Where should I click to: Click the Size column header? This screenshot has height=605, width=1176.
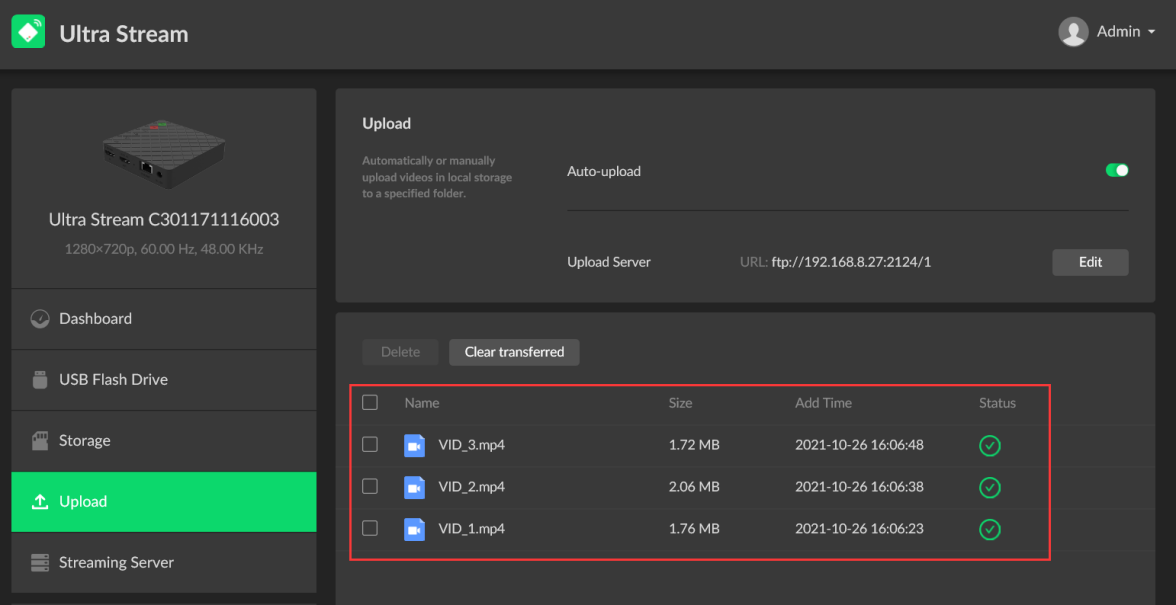(x=680, y=403)
